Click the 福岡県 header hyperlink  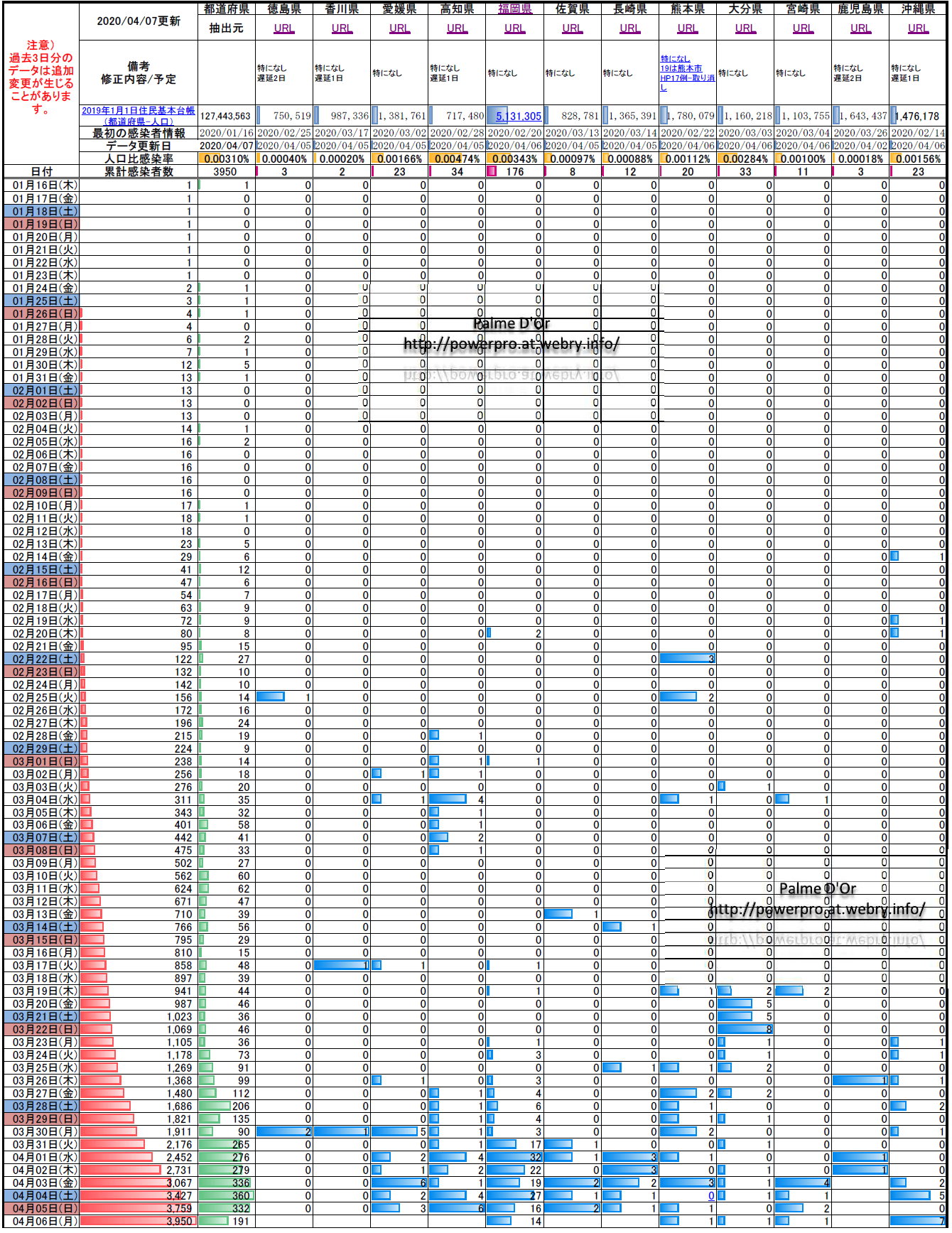pos(515,9)
